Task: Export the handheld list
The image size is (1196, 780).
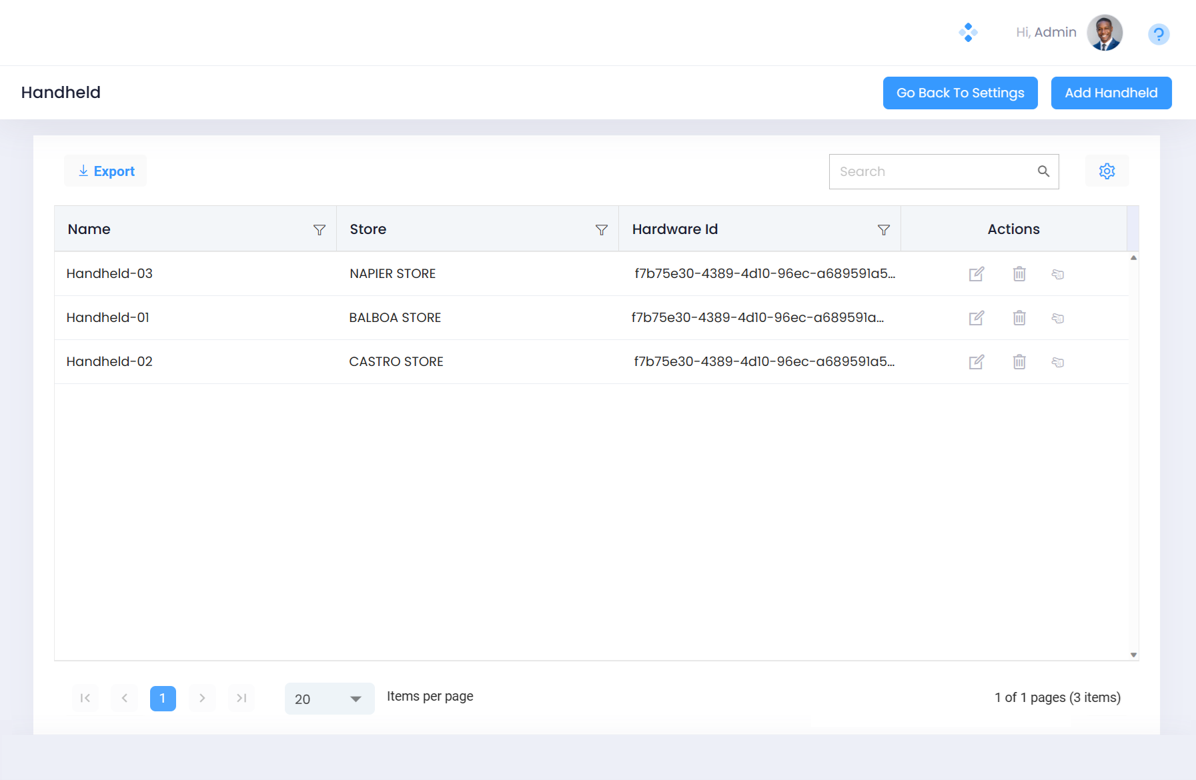Action: [x=106, y=171]
